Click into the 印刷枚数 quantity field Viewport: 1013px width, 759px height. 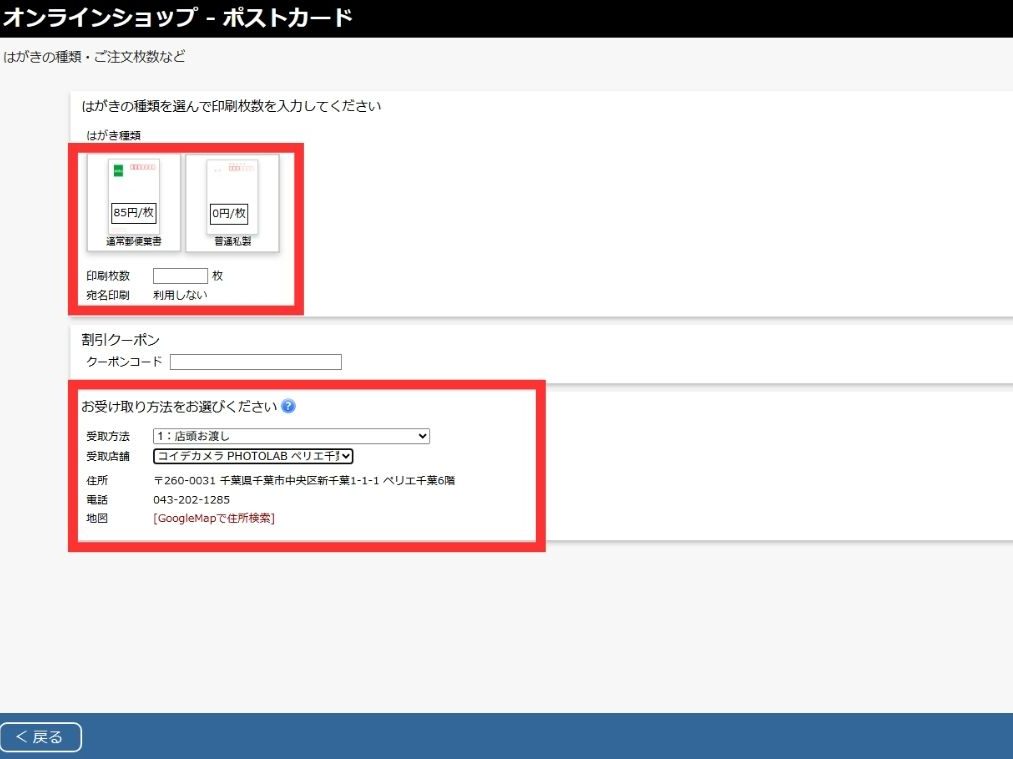pyautogui.click(x=180, y=276)
